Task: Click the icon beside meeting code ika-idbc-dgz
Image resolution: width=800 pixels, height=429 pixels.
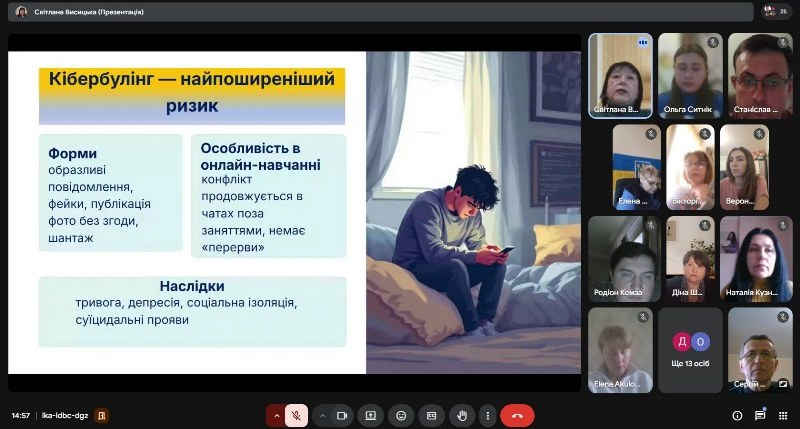Action: coord(101,415)
